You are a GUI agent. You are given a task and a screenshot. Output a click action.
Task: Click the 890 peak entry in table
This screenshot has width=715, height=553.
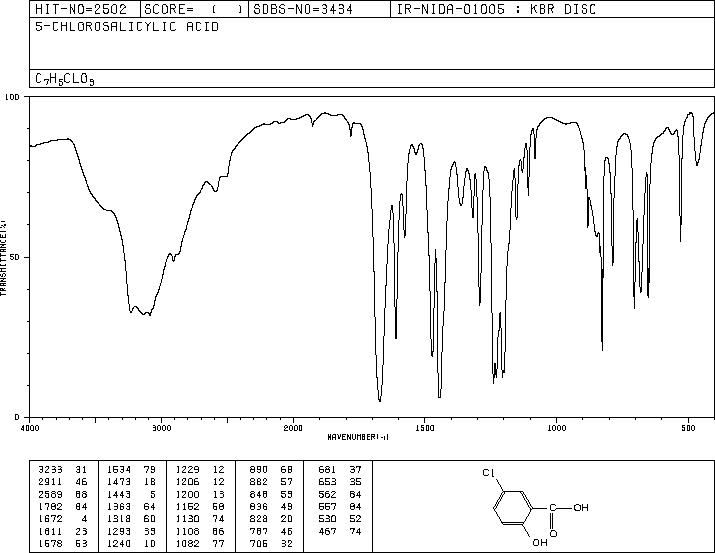pos(271,469)
